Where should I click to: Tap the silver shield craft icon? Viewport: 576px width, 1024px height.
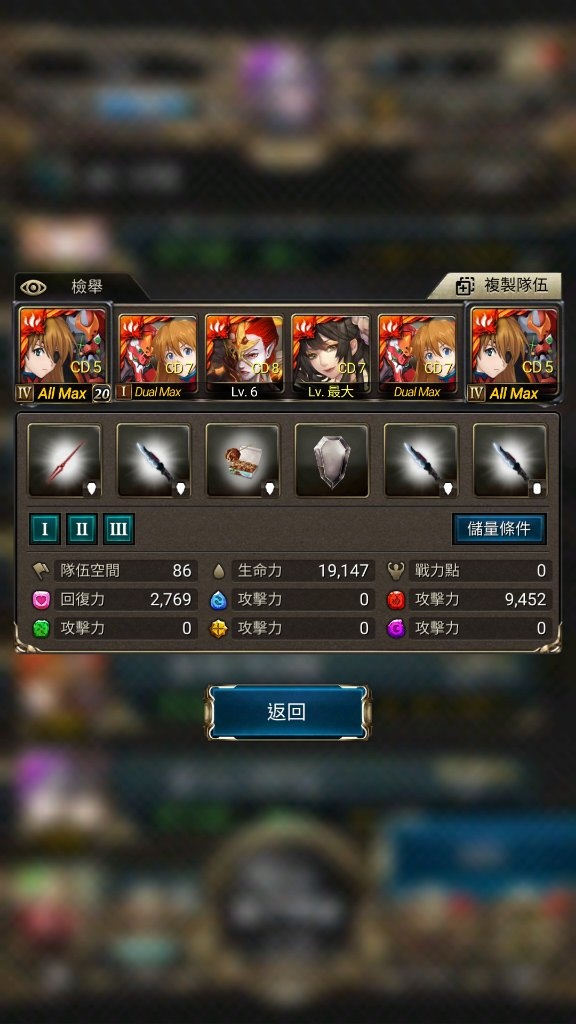(x=332, y=461)
